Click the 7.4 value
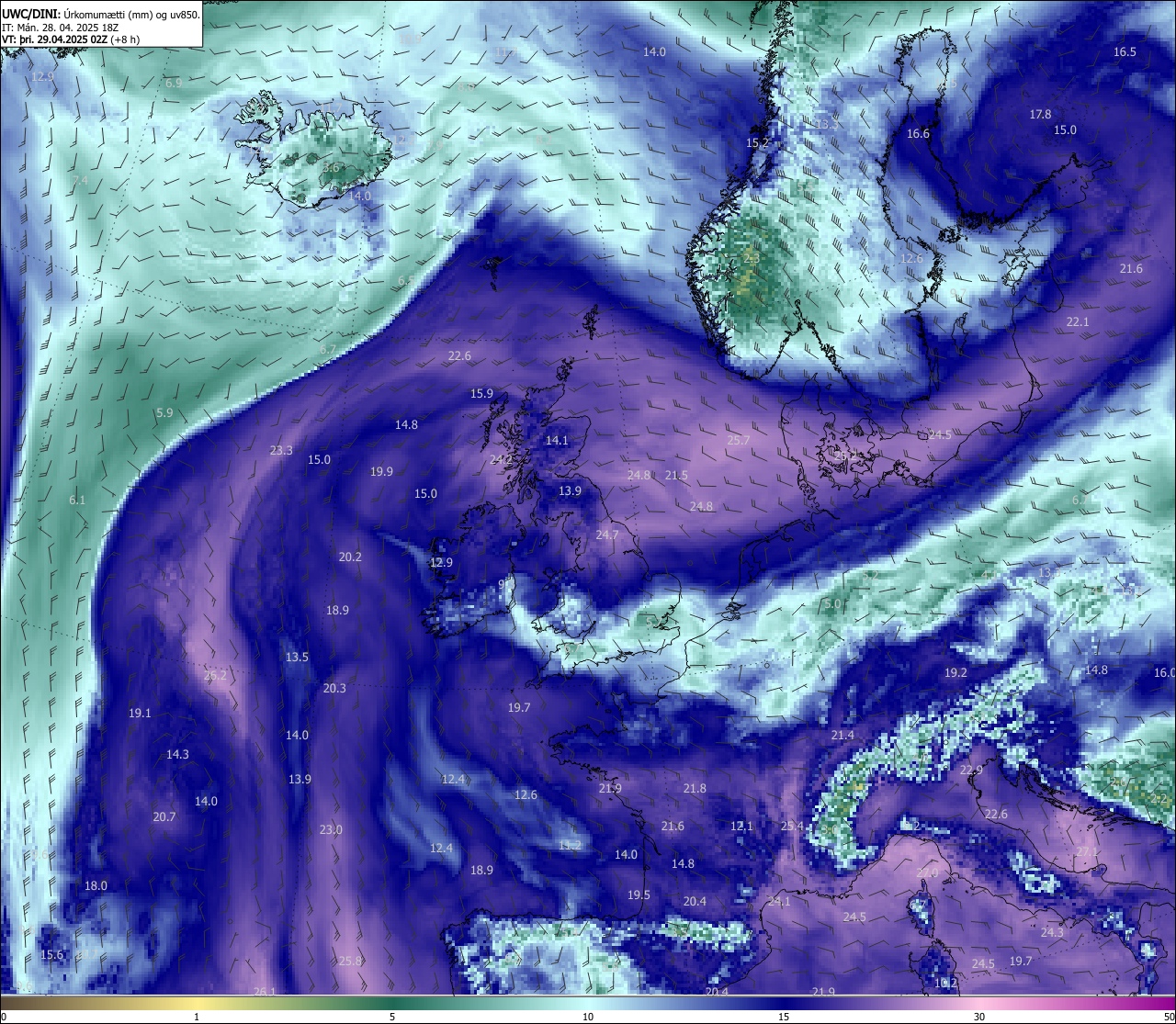The image size is (1176, 1024). 80,181
